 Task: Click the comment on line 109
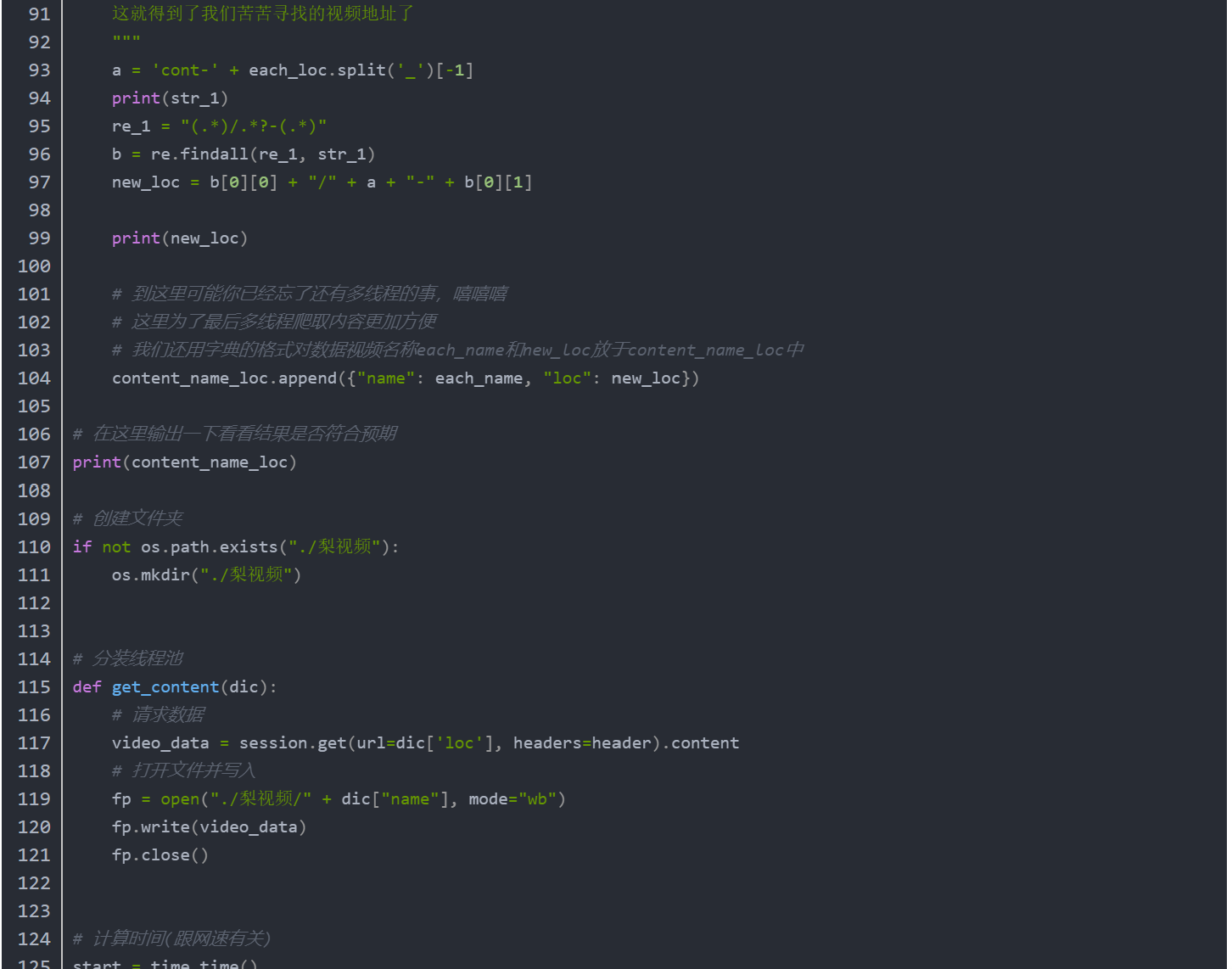pyautogui.click(x=128, y=518)
